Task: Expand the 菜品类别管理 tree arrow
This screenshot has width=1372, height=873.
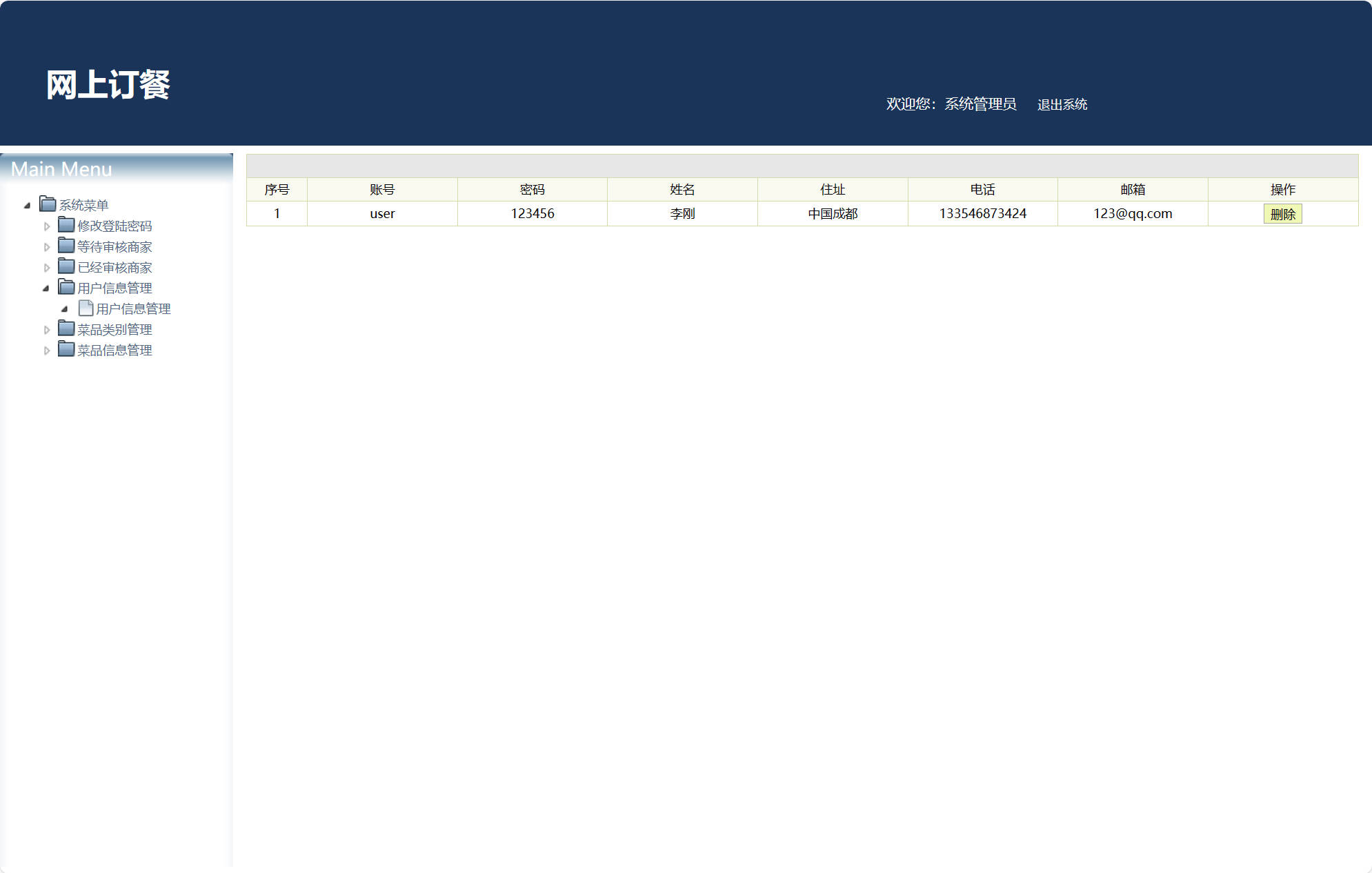Action: tap(46, 330)
